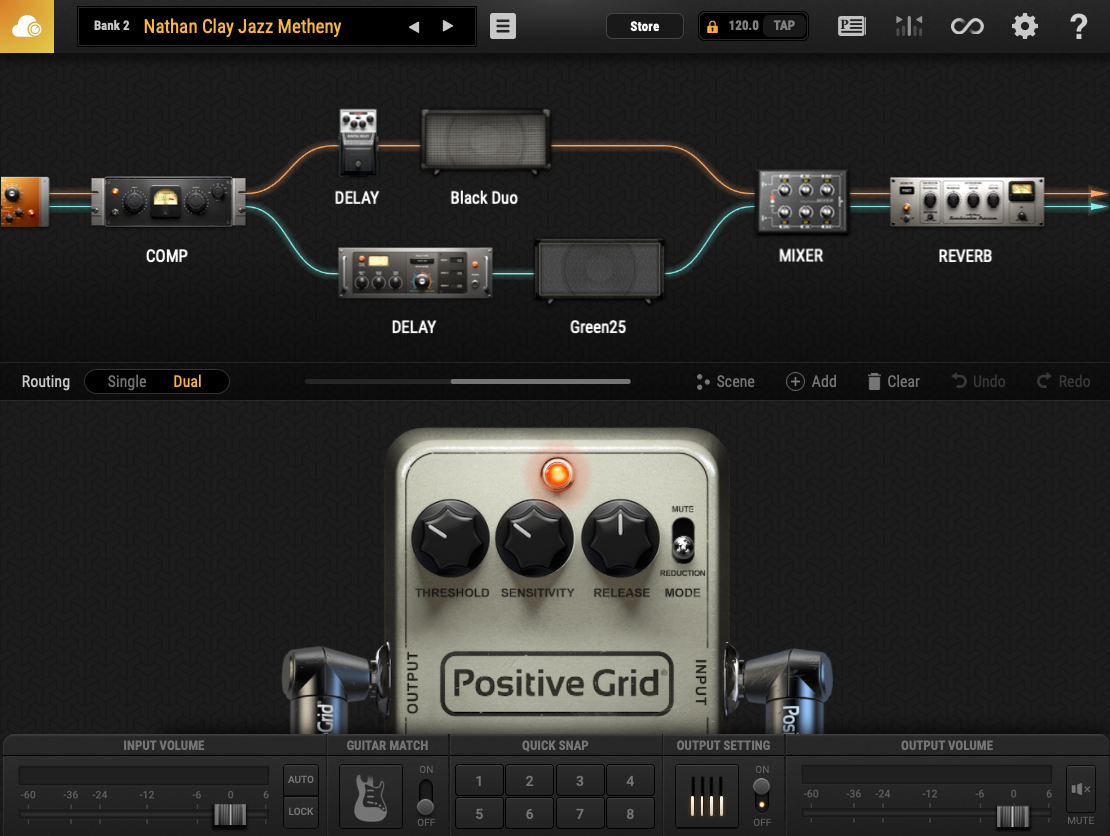Select Quick Snap slot 4

point(630,781)
